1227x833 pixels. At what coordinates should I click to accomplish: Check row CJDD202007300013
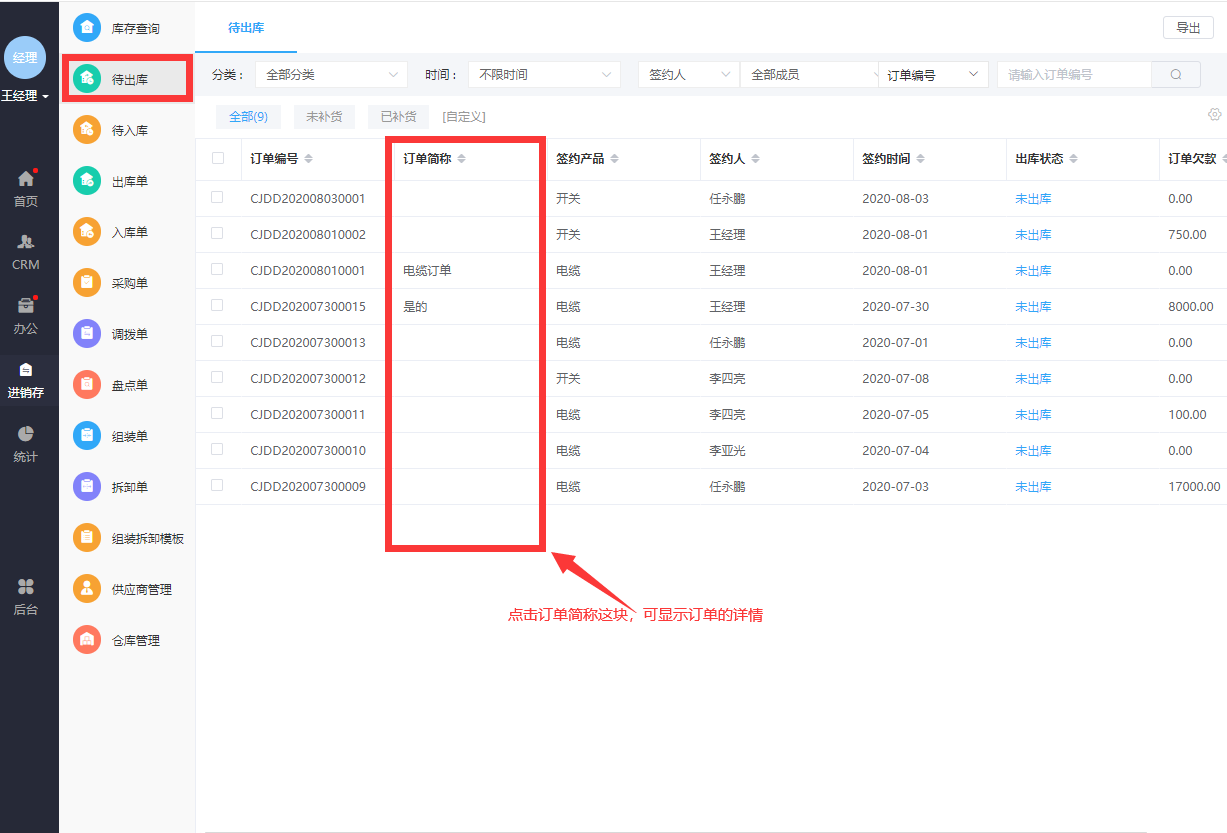pyautogui.click(x=217, y=341)
